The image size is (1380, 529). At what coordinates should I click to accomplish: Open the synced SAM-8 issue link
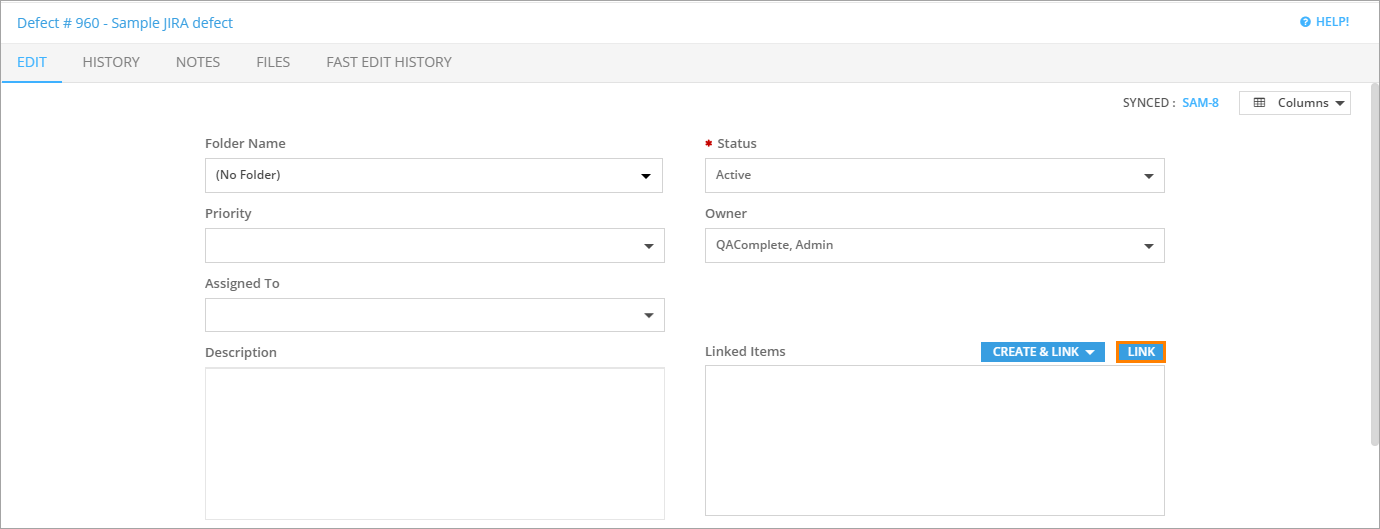1200,103
